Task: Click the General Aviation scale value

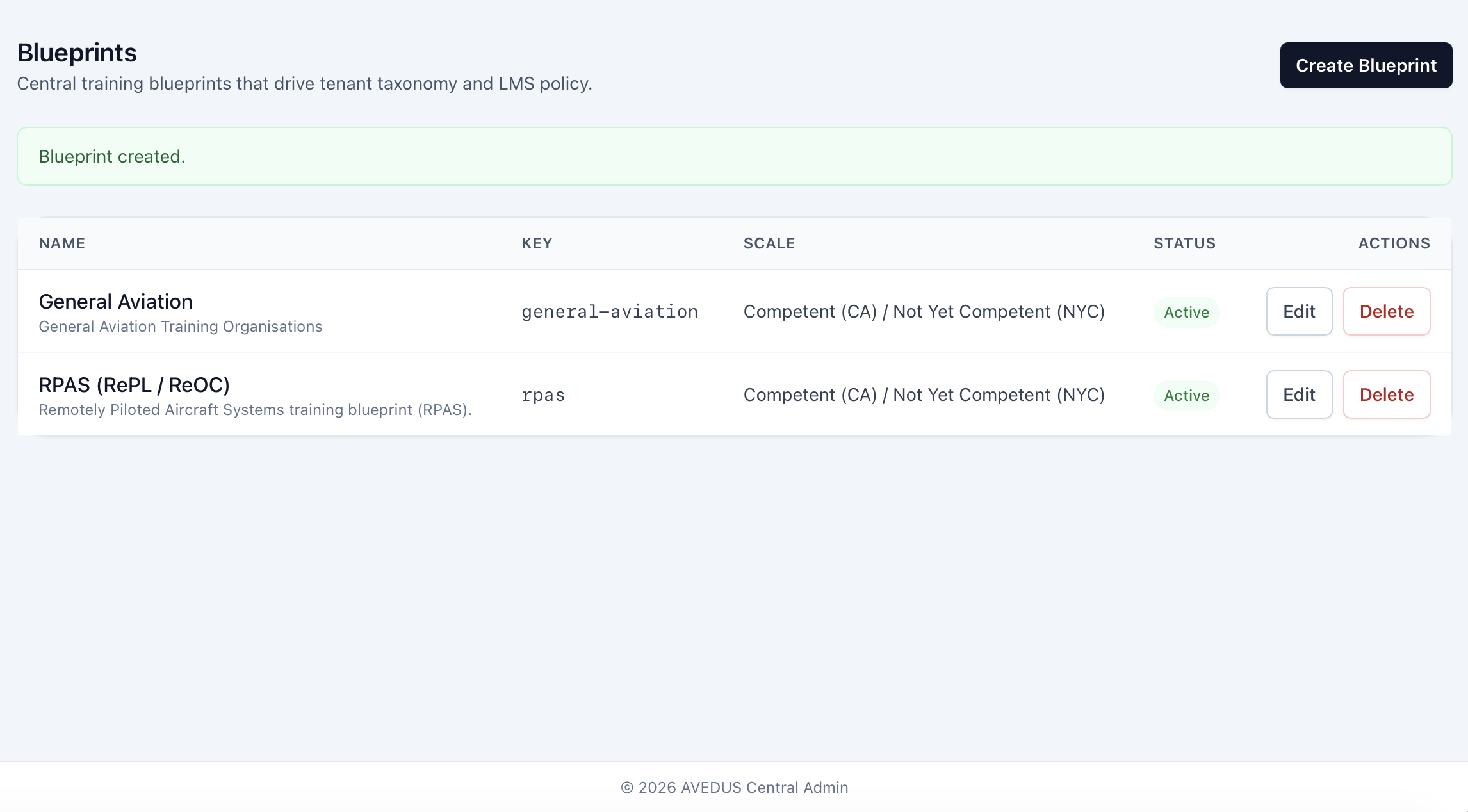Action: coord(924,312)
